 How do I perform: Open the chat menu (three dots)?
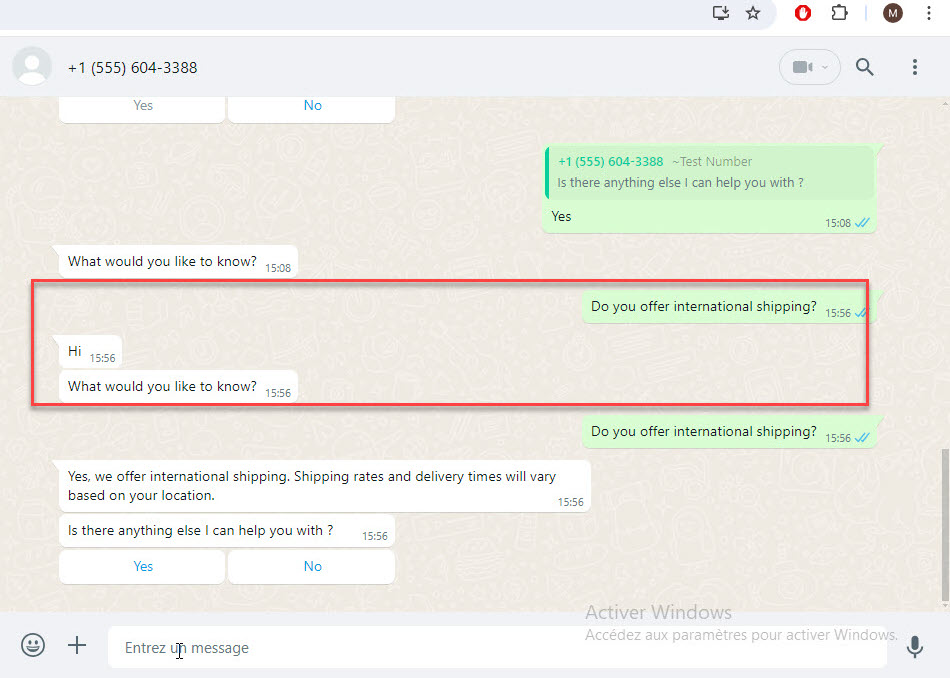915,67
